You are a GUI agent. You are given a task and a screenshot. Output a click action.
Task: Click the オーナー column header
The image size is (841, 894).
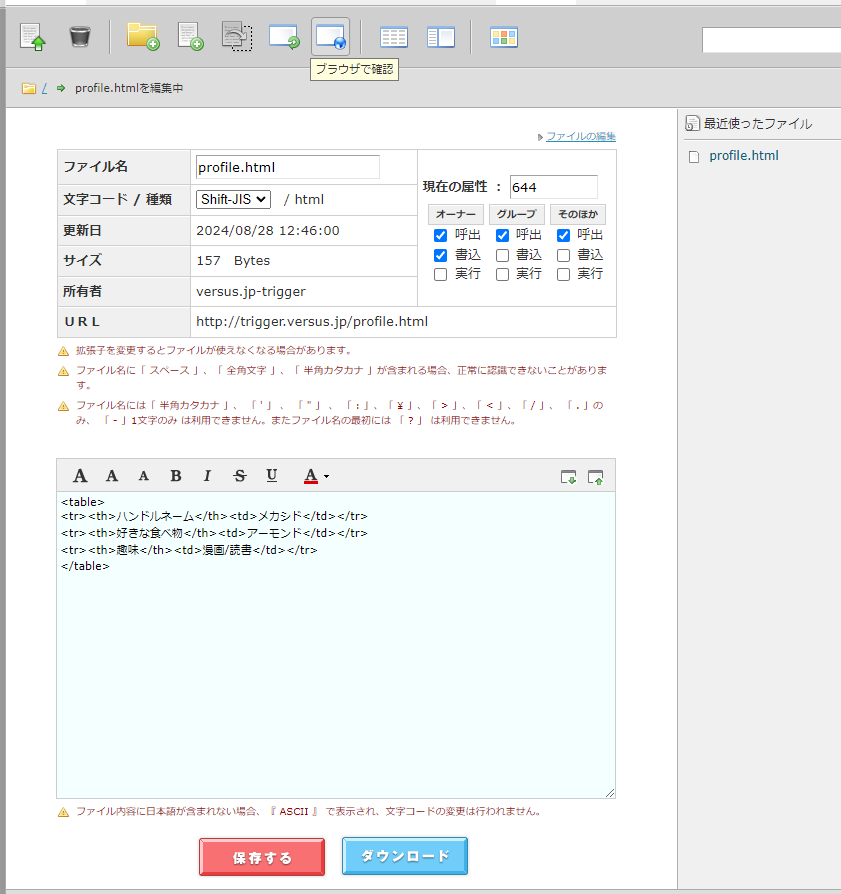(x=456, y=214)
